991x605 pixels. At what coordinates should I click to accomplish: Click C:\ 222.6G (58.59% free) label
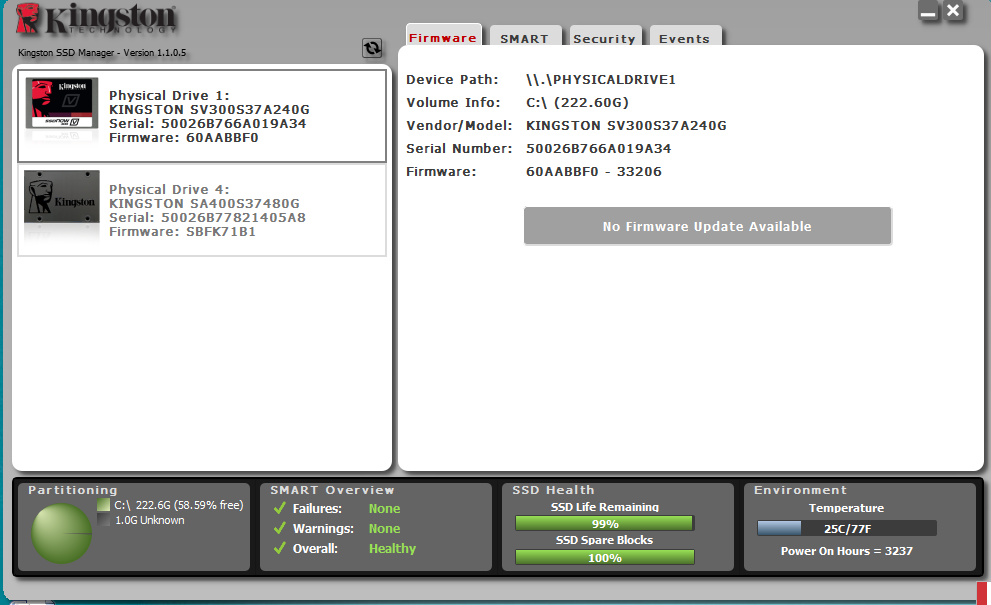coord(179,505)
